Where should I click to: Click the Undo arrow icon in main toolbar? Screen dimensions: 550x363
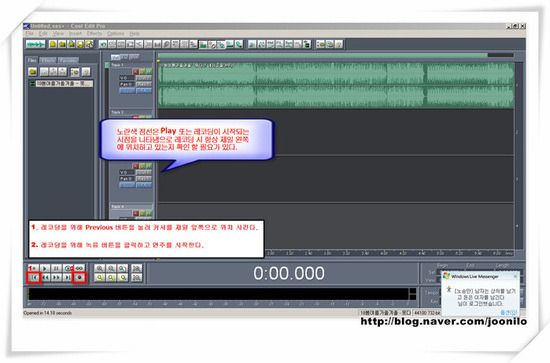tap(103, 44)
